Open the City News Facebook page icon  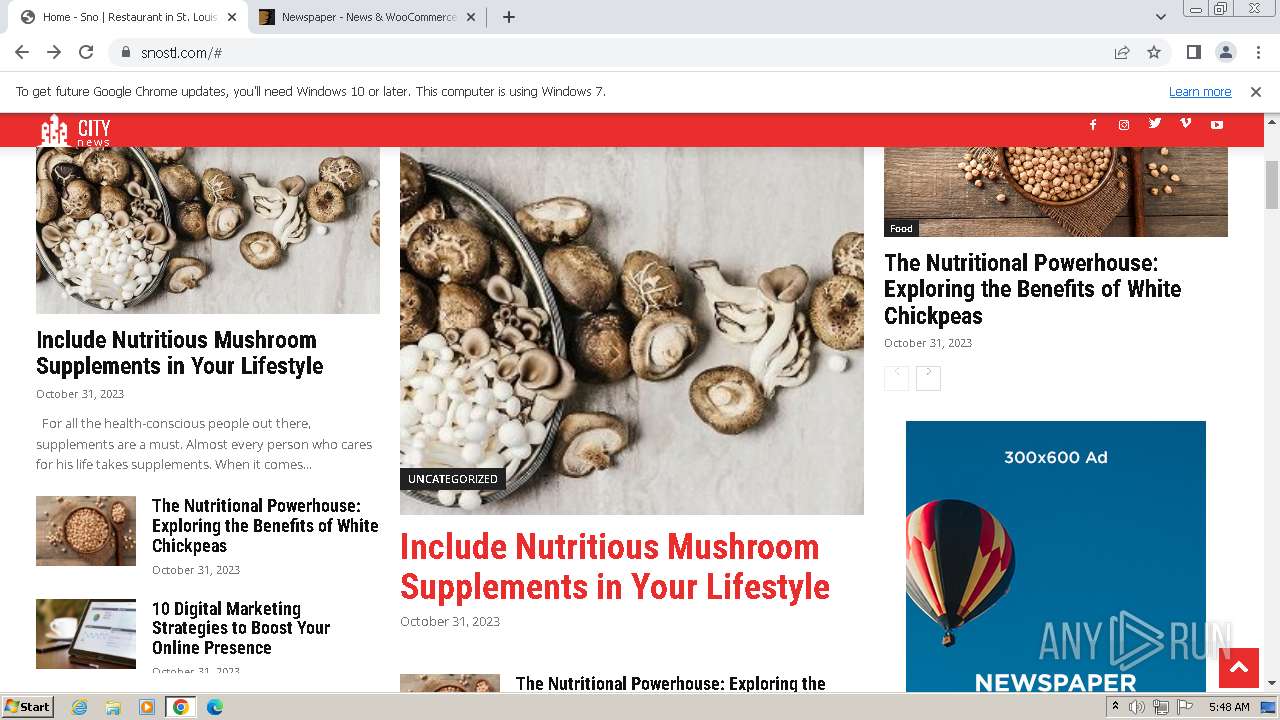tap(1093, 125)
